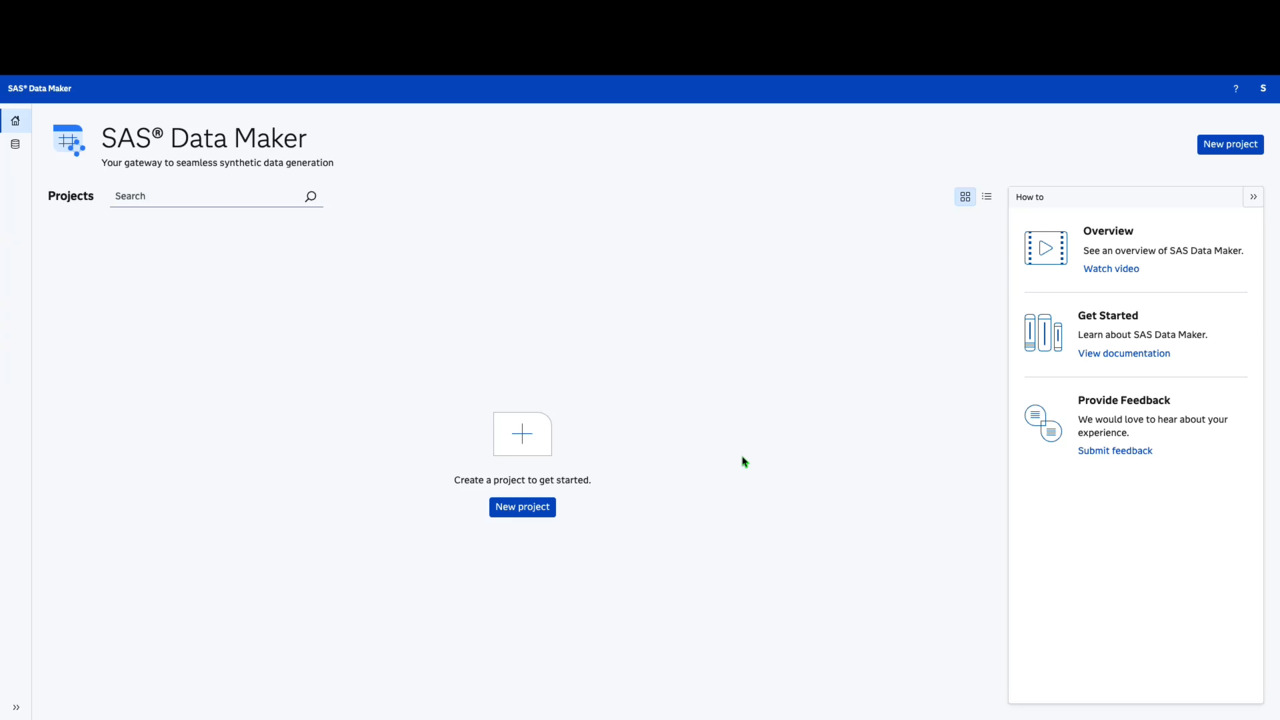Viewport: 1280px width, 720px height.
Task: Open the Submit feedback link
Action: [x=1115, y=451]
